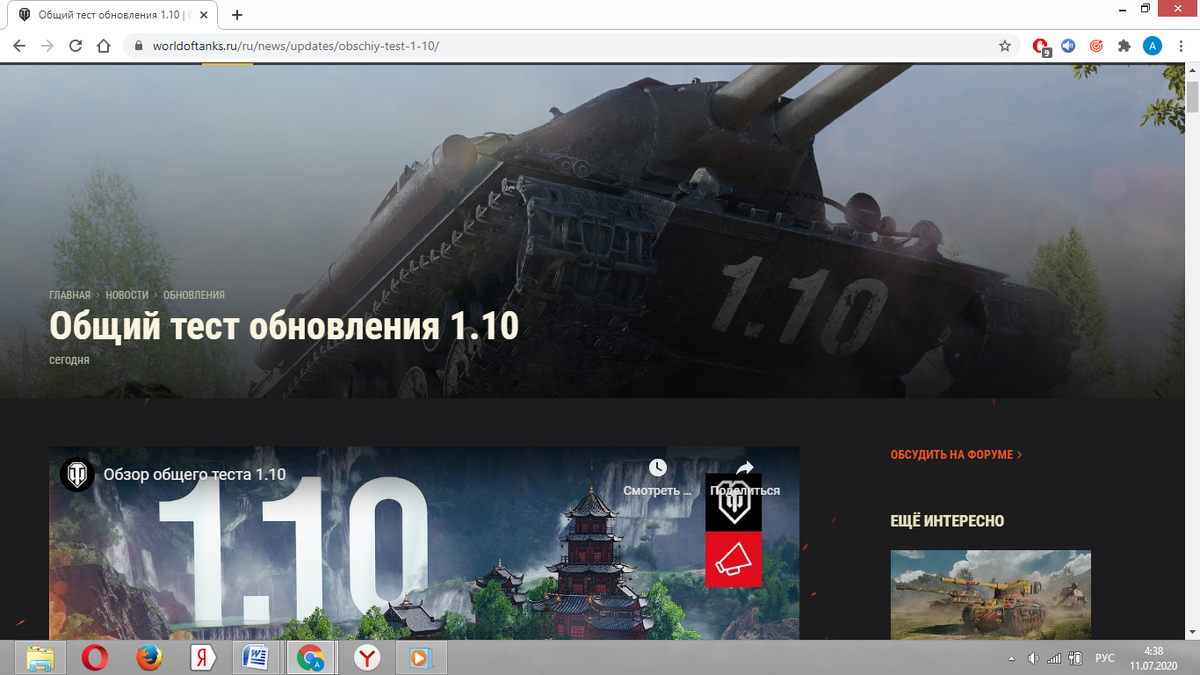Open the red ad blocker extension
The height and width of the screenshot is (675, 1200).
[x=1041, y=47]
